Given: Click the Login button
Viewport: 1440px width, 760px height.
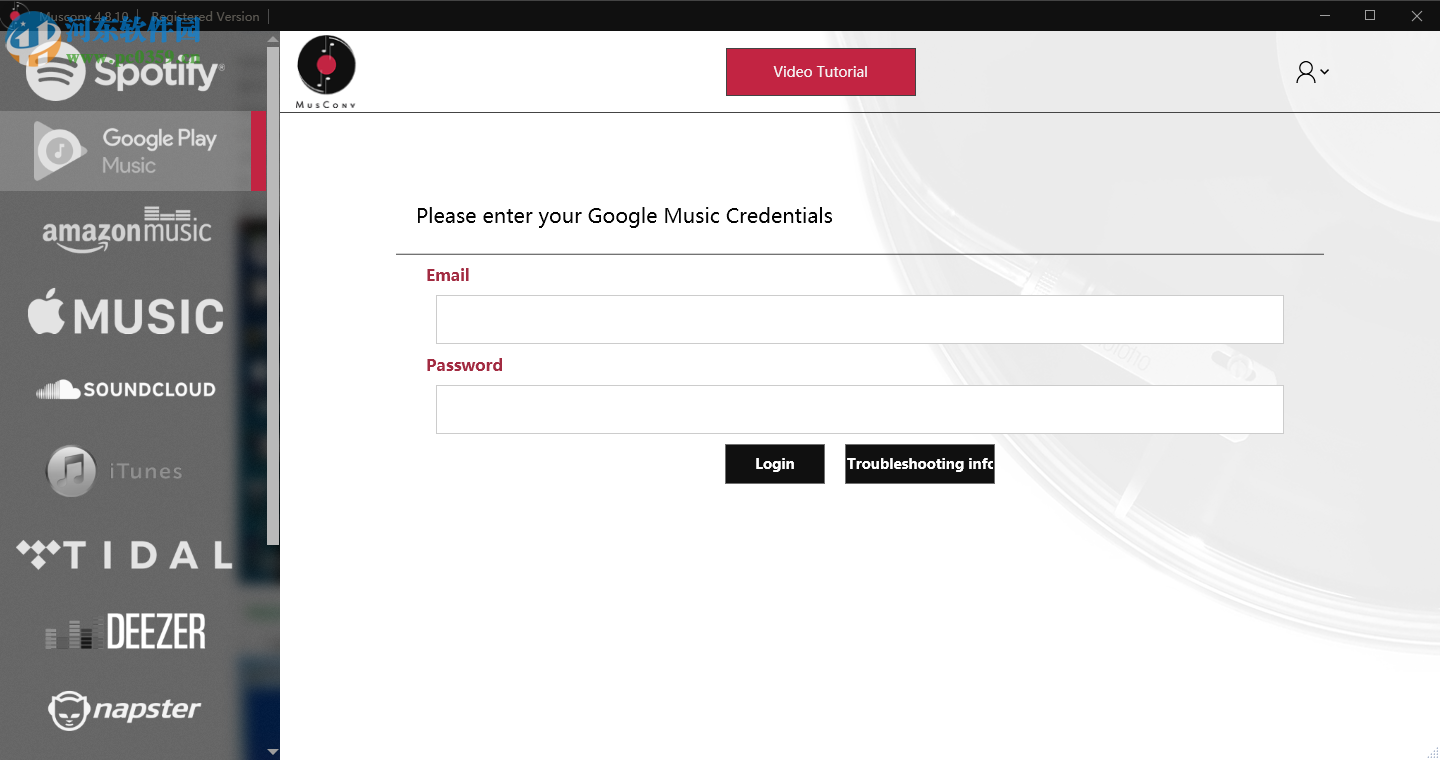Looking at the screenshot, I should tap(775, 464).
